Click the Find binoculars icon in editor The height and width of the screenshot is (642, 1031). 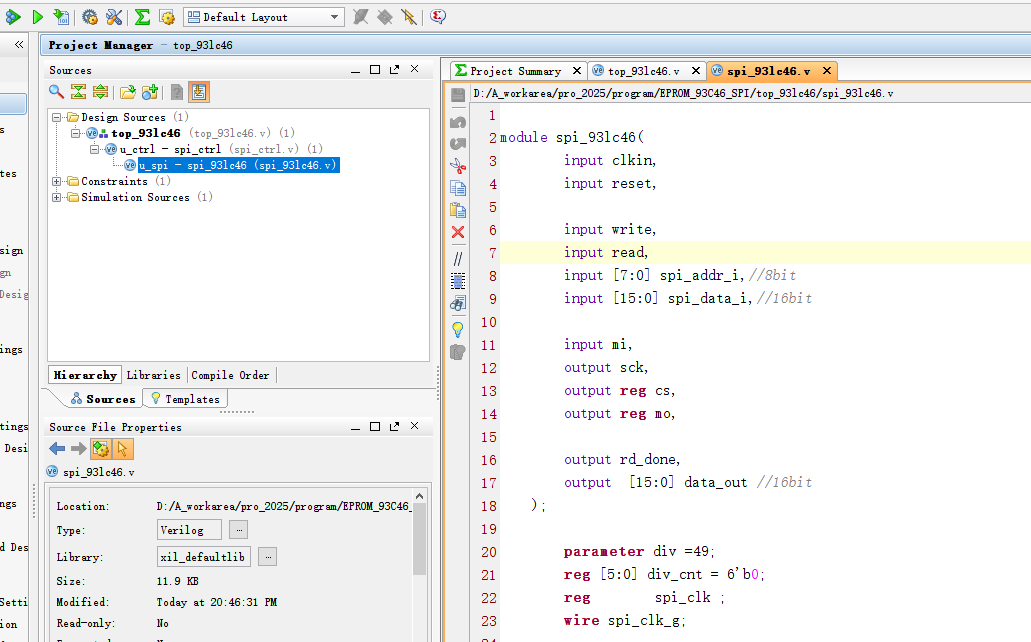458,303
